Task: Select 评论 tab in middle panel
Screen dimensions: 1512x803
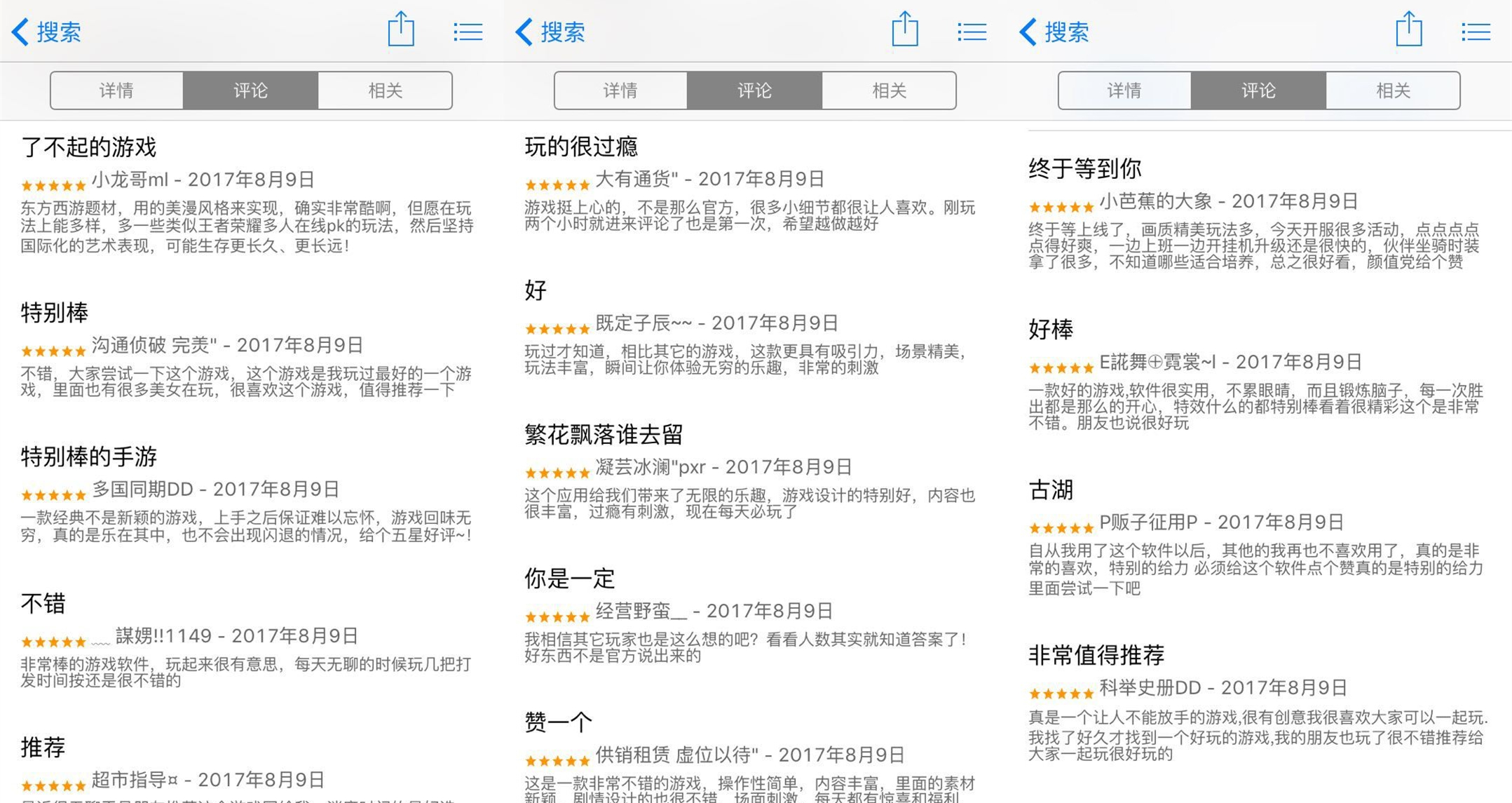Action: click(754, 90)
